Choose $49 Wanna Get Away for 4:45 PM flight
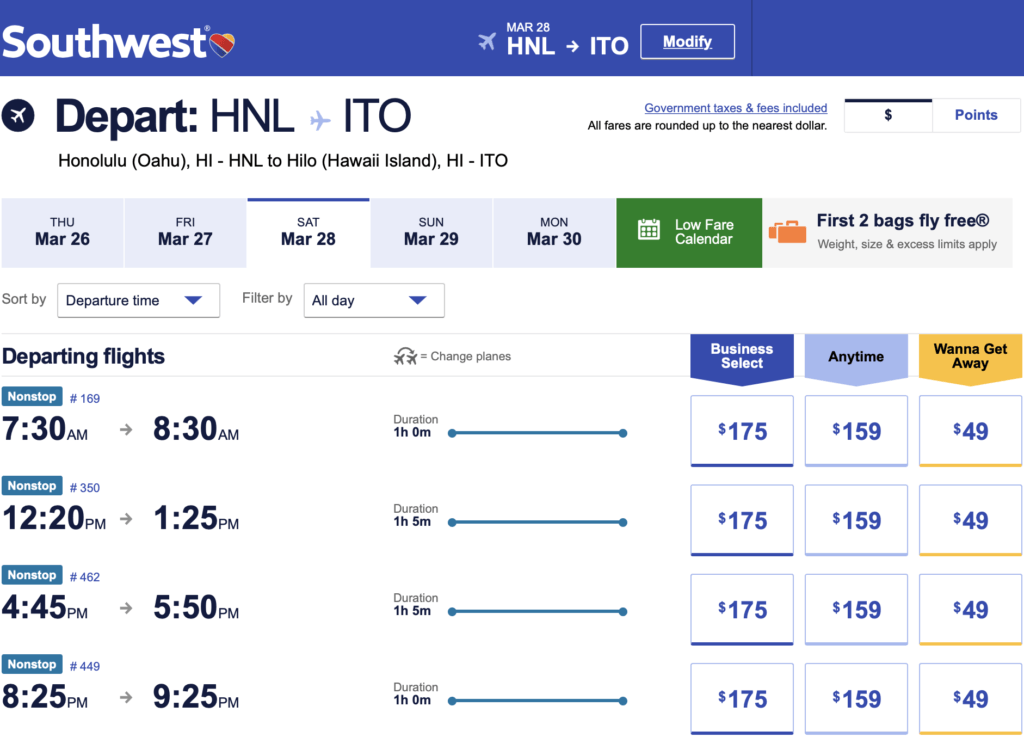 (x=970, y=610)
